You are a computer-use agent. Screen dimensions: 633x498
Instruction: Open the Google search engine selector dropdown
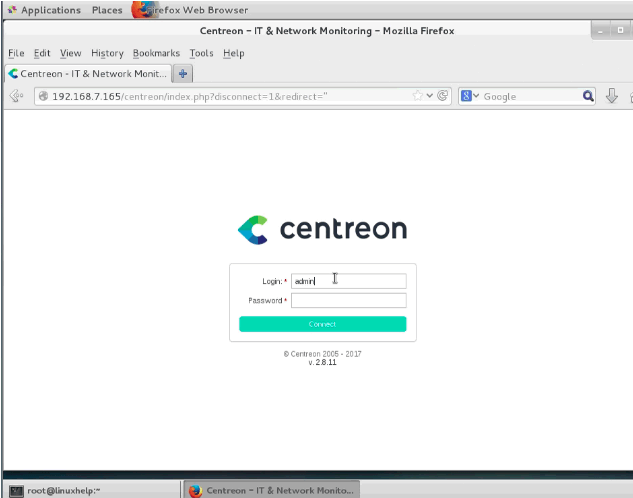tap(470, 96)
